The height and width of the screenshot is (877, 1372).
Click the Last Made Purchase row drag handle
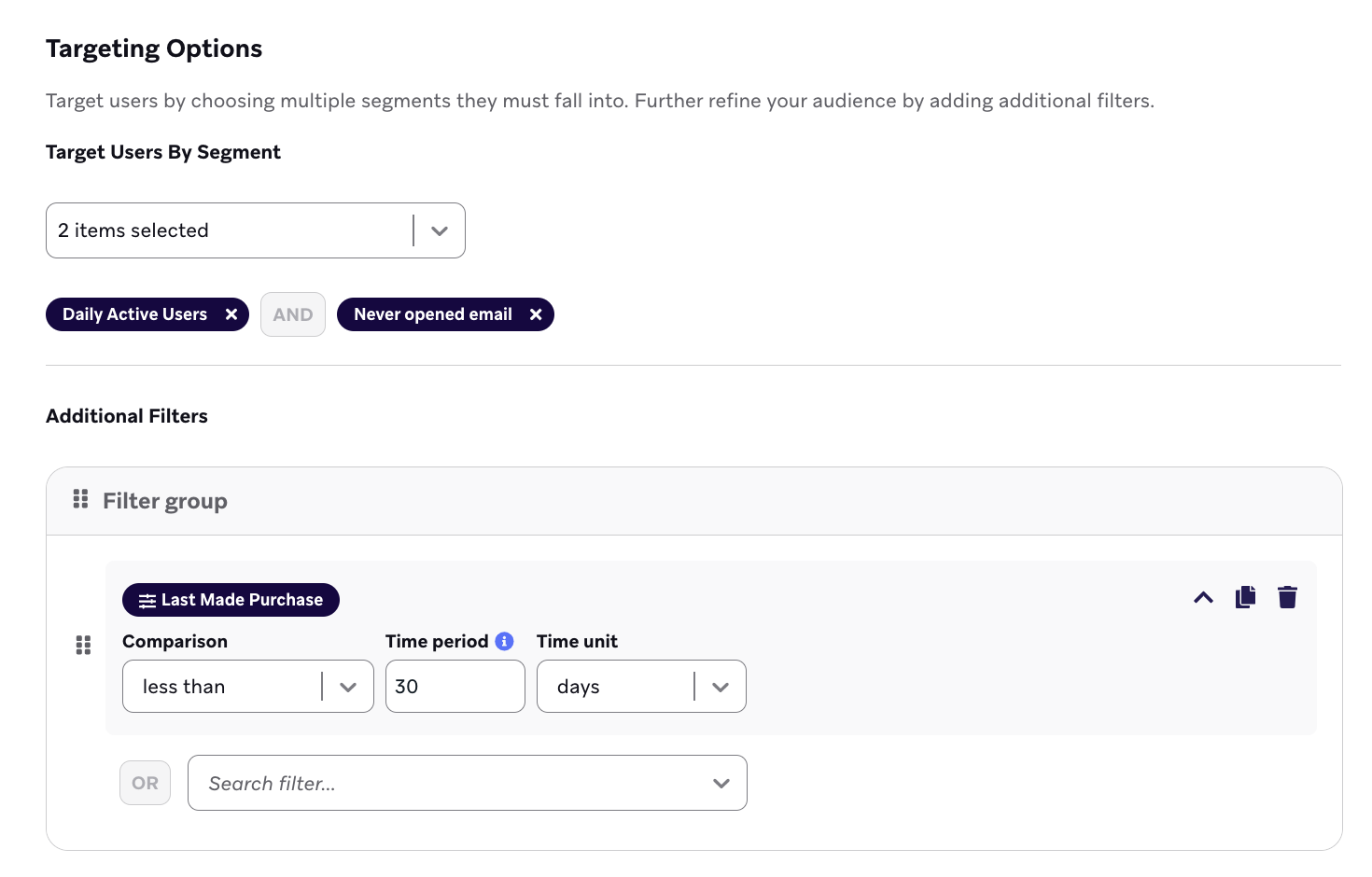pos(83,645)
